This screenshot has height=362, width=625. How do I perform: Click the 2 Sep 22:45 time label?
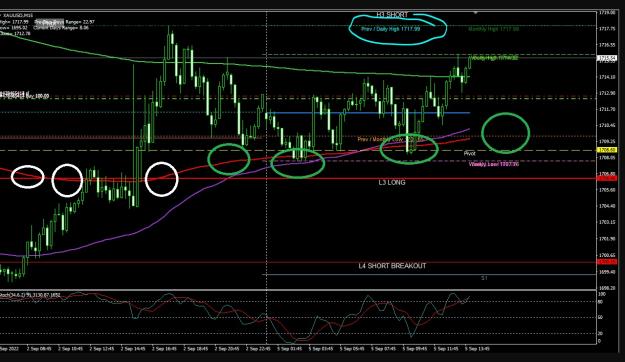pyautogui.click(x=259, y=349)
